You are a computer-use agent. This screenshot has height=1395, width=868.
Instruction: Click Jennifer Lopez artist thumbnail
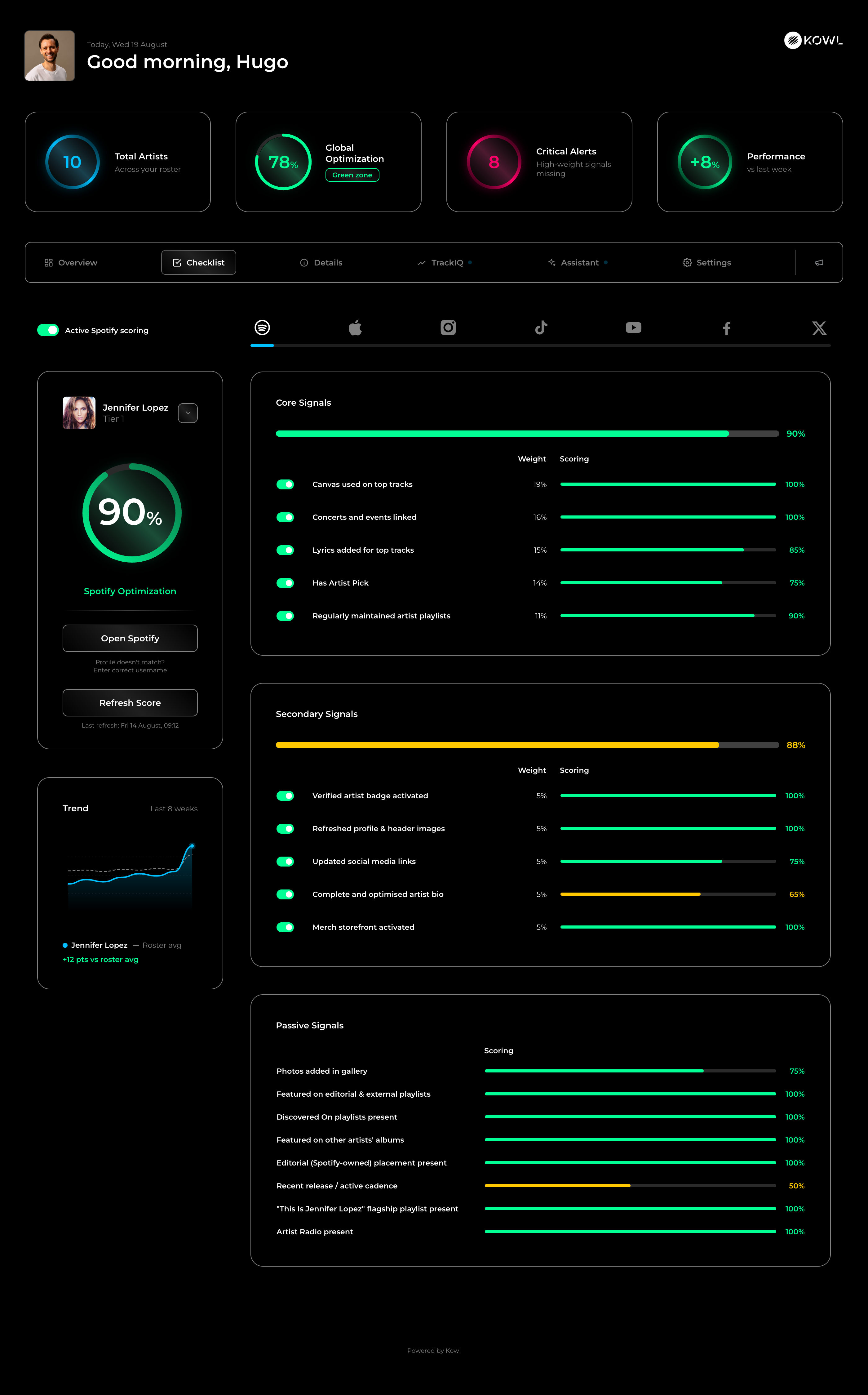(x=79, y=413)
